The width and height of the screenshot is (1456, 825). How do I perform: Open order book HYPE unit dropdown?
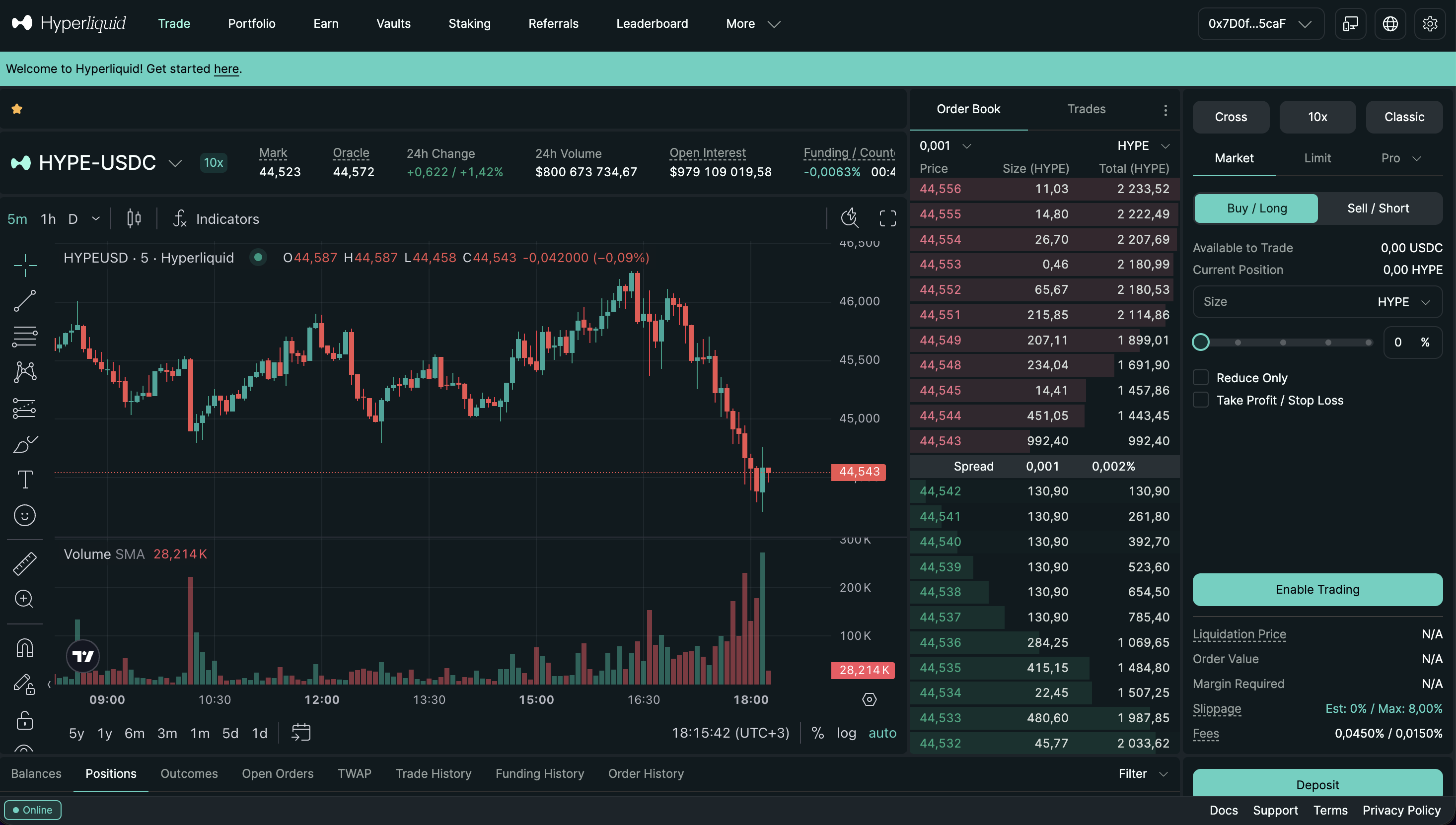coord(1143,145)
